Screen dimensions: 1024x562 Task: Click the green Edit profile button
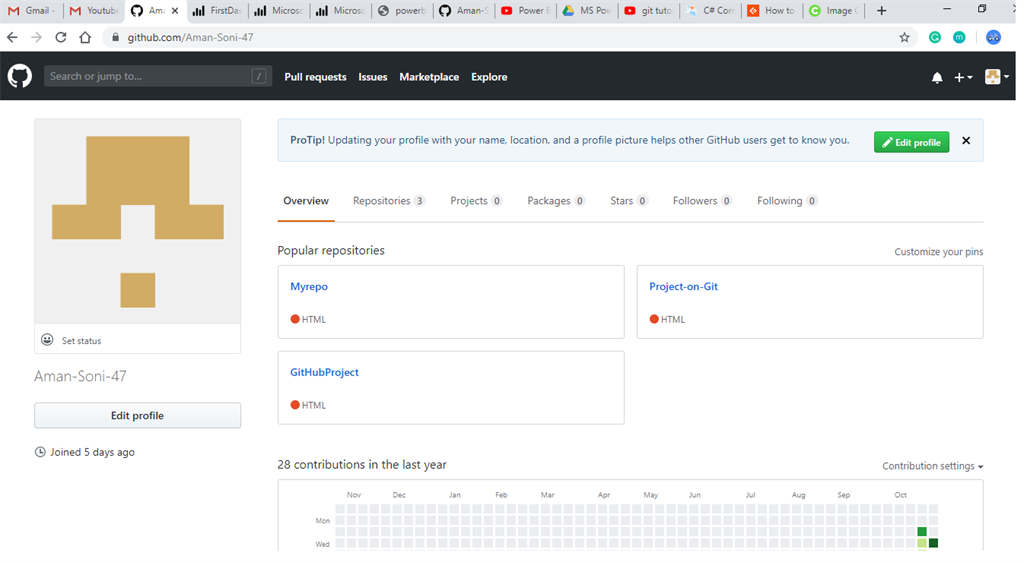pos(911,142)
